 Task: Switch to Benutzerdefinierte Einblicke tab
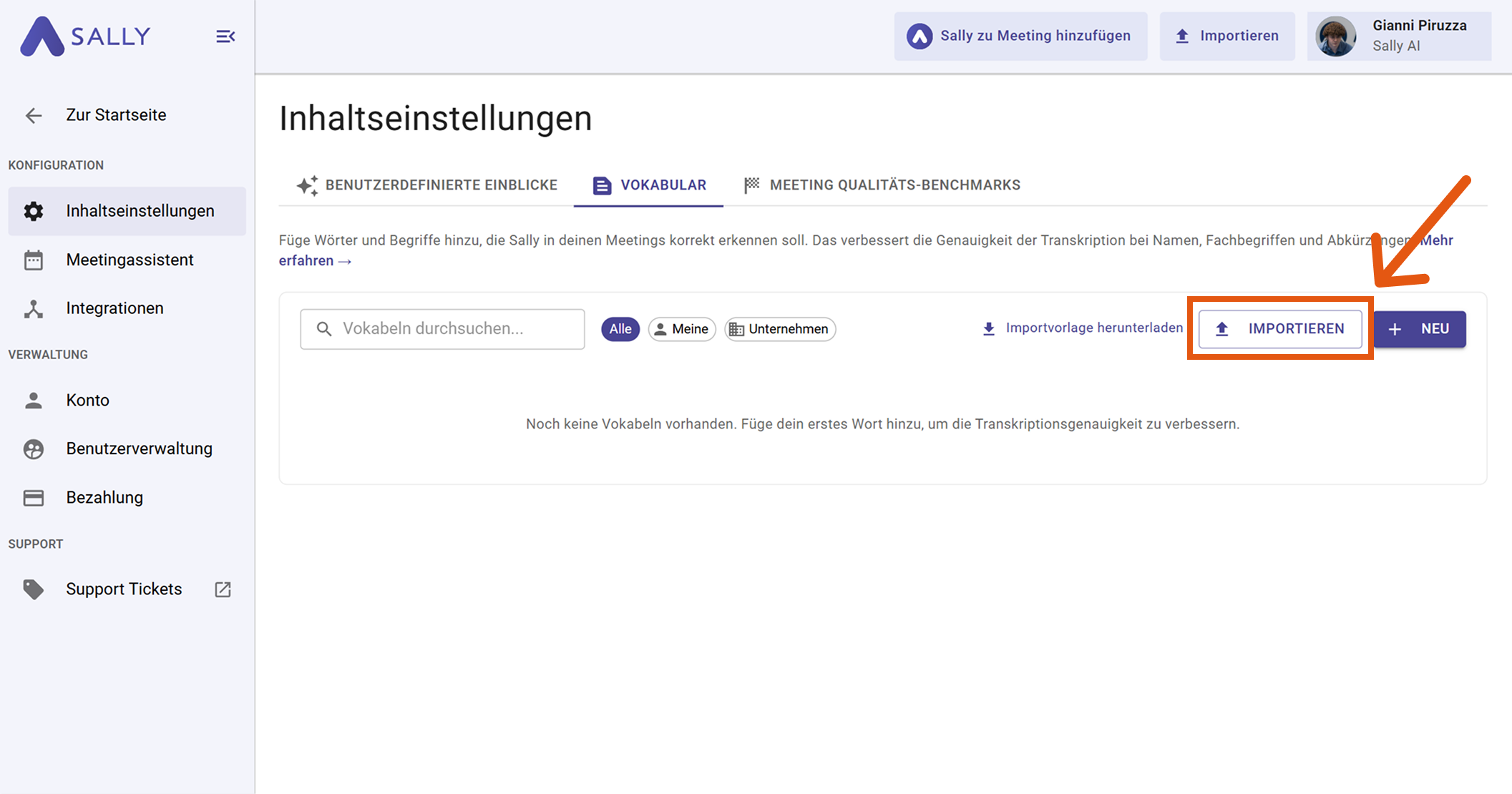point(427,185)
